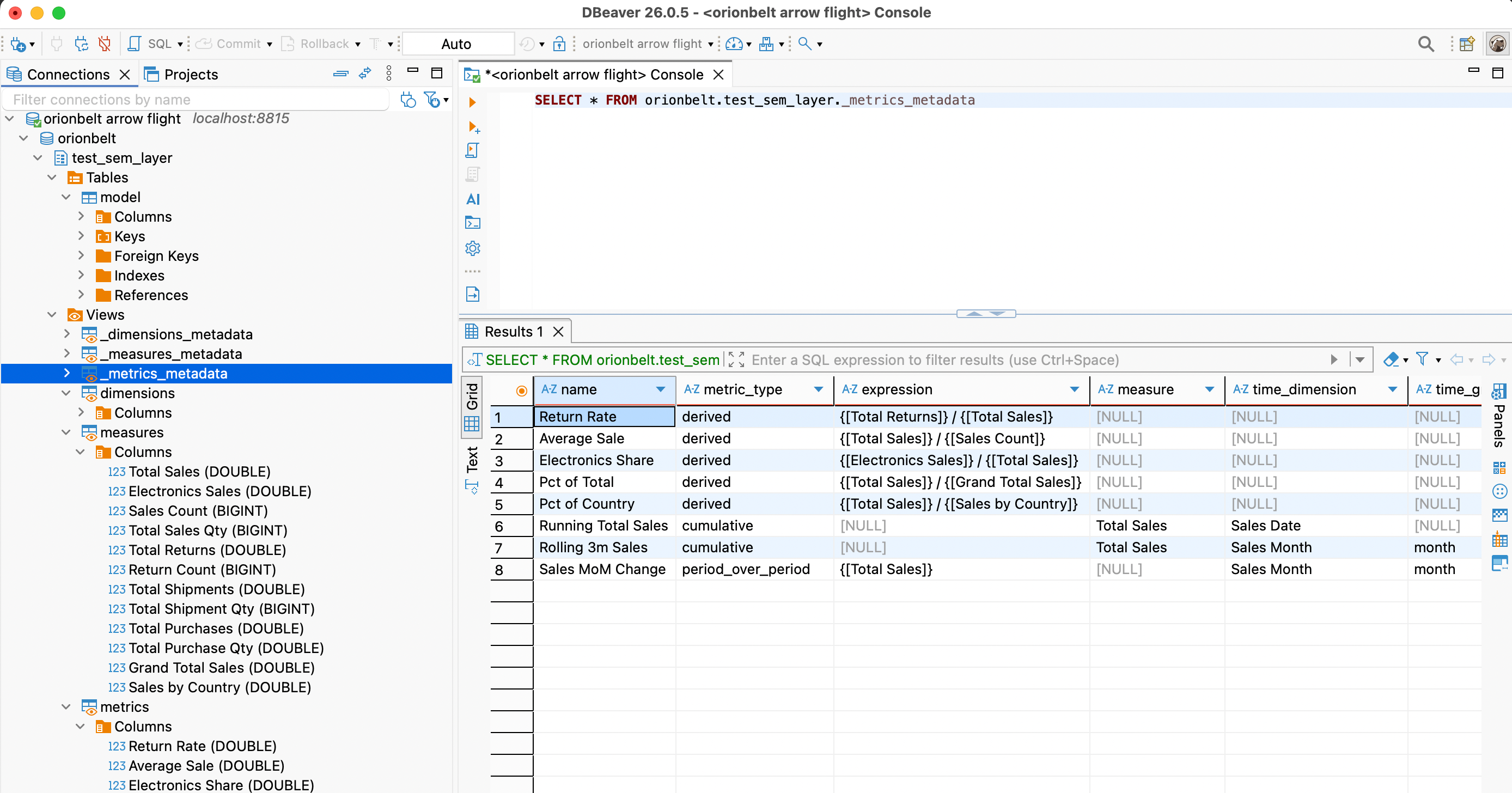Collapse all nodes in Connections panel
This screenshot has height=793, width=1512.
coord(340,74)
